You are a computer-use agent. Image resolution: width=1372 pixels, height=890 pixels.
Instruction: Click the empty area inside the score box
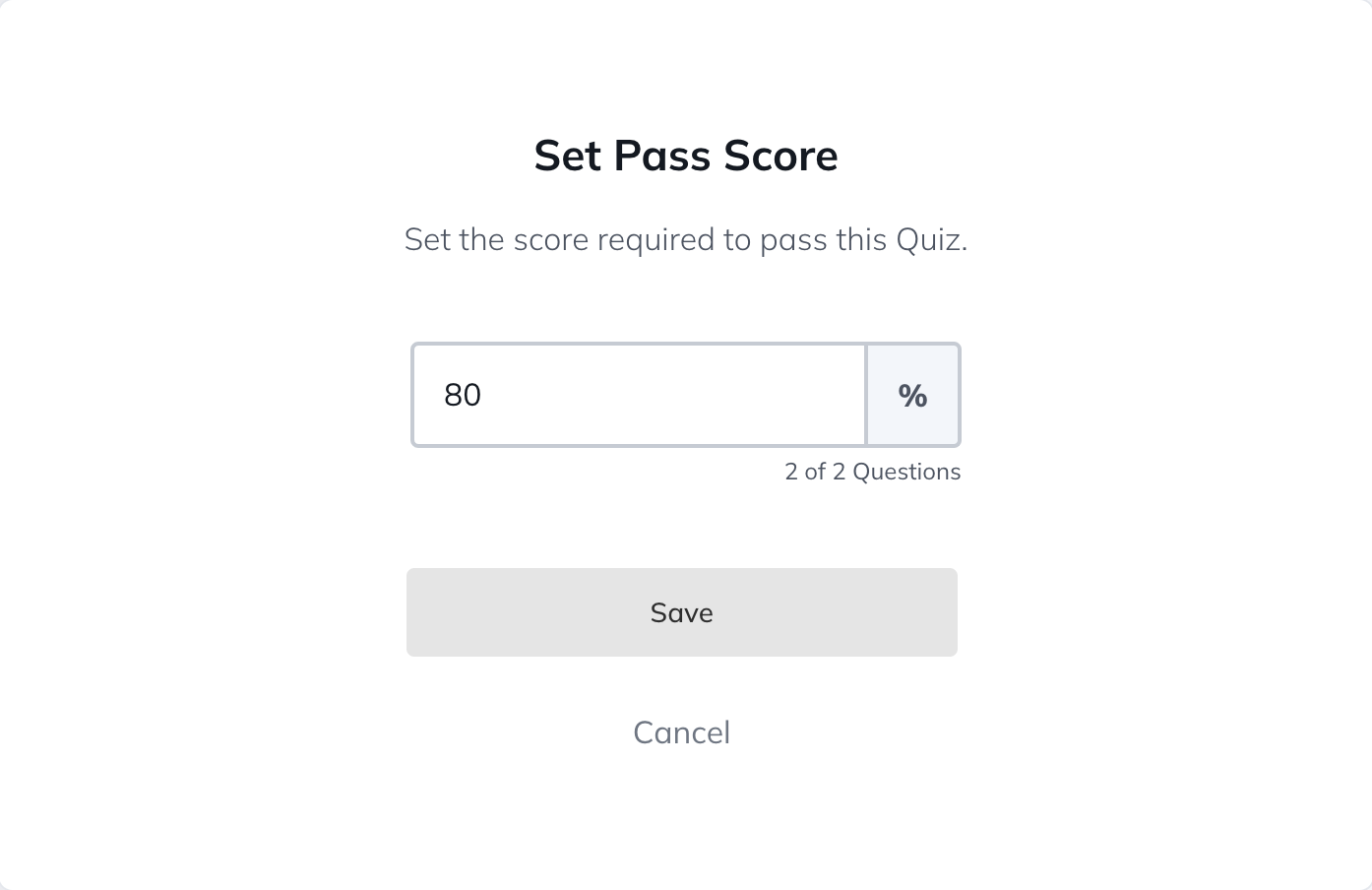[x=689, y=395]
